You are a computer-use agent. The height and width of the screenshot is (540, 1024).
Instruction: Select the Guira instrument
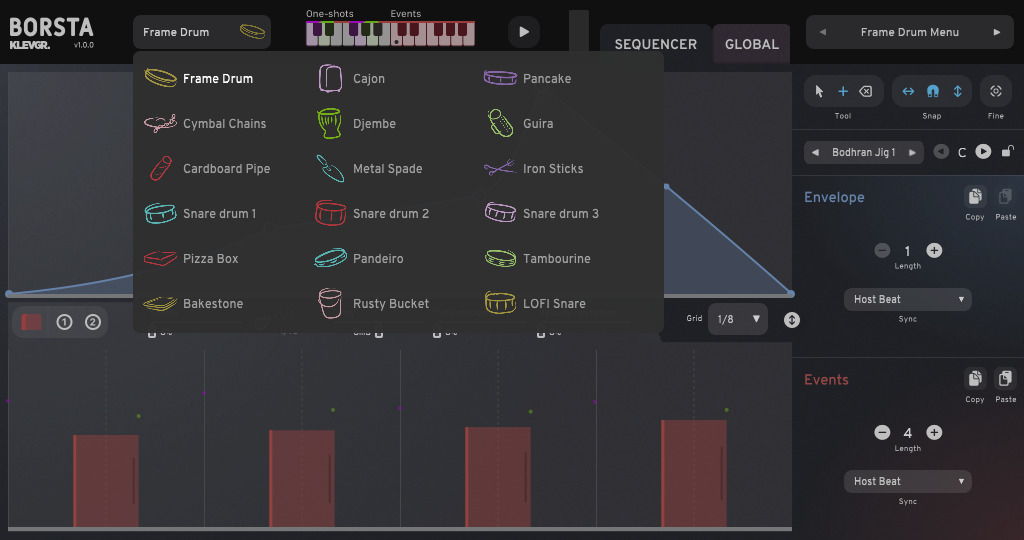pyautogui.click(x=519, y=123)
